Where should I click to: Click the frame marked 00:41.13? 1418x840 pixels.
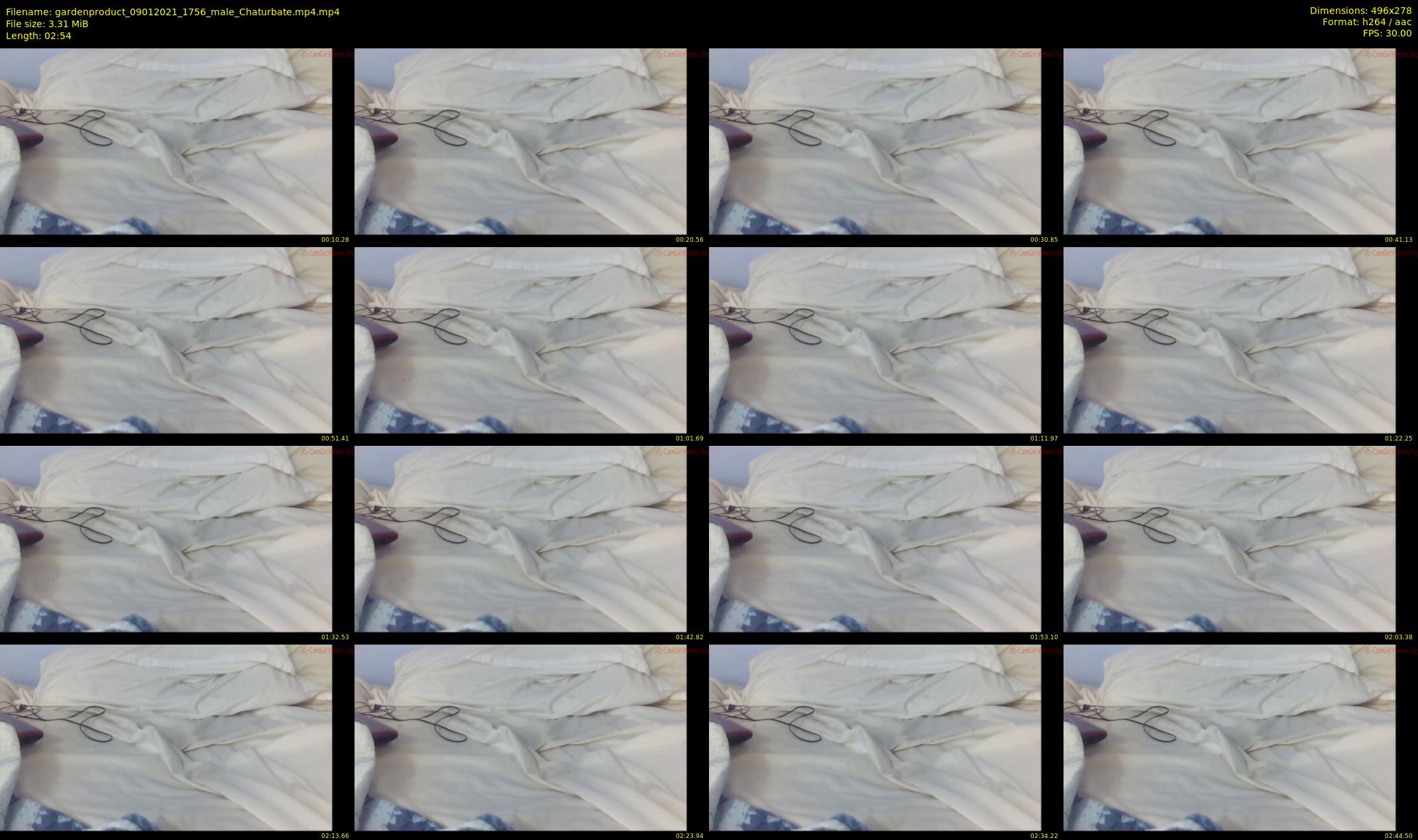1229,141
